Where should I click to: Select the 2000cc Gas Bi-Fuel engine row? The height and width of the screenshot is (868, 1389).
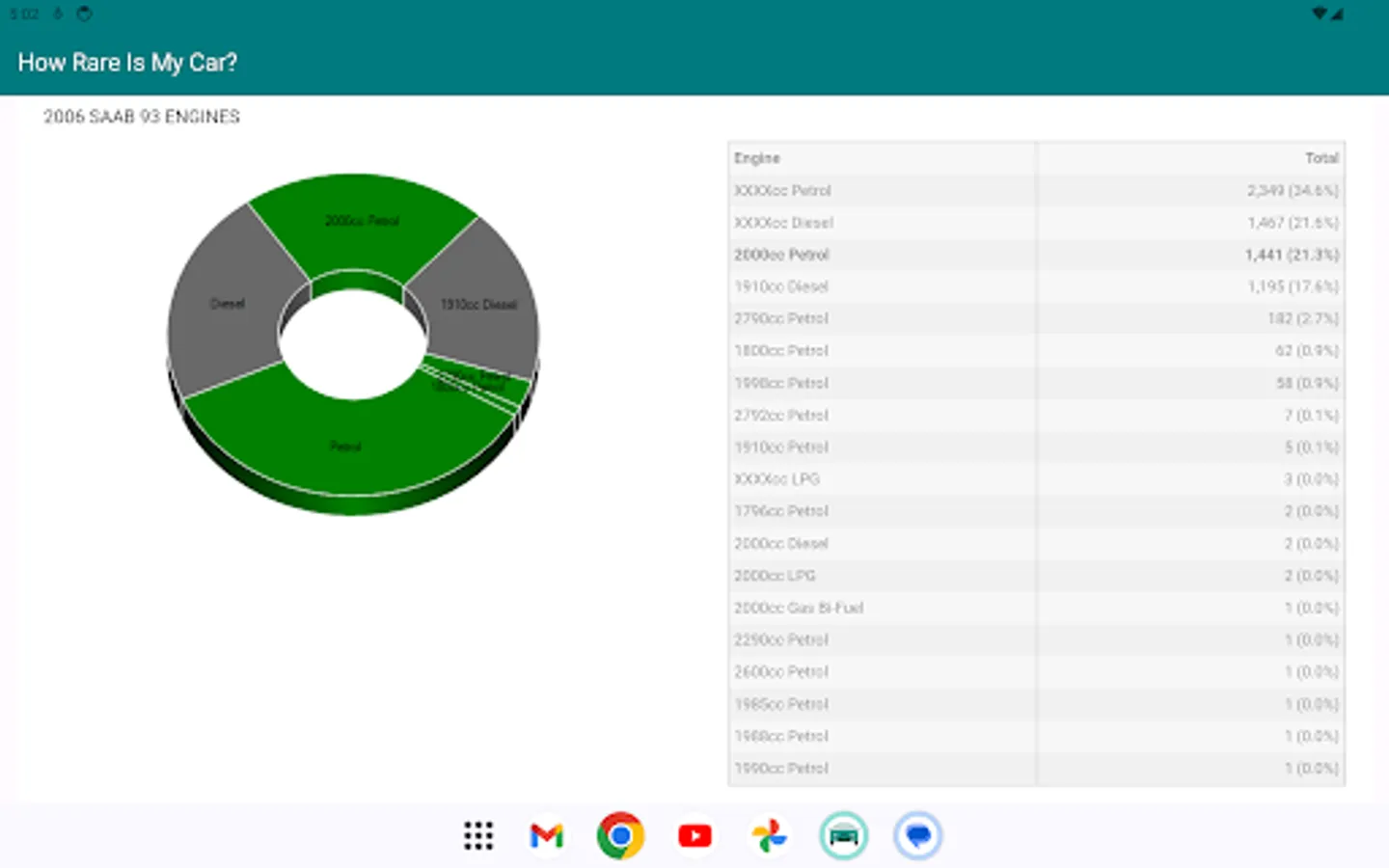click(1037, 608)
